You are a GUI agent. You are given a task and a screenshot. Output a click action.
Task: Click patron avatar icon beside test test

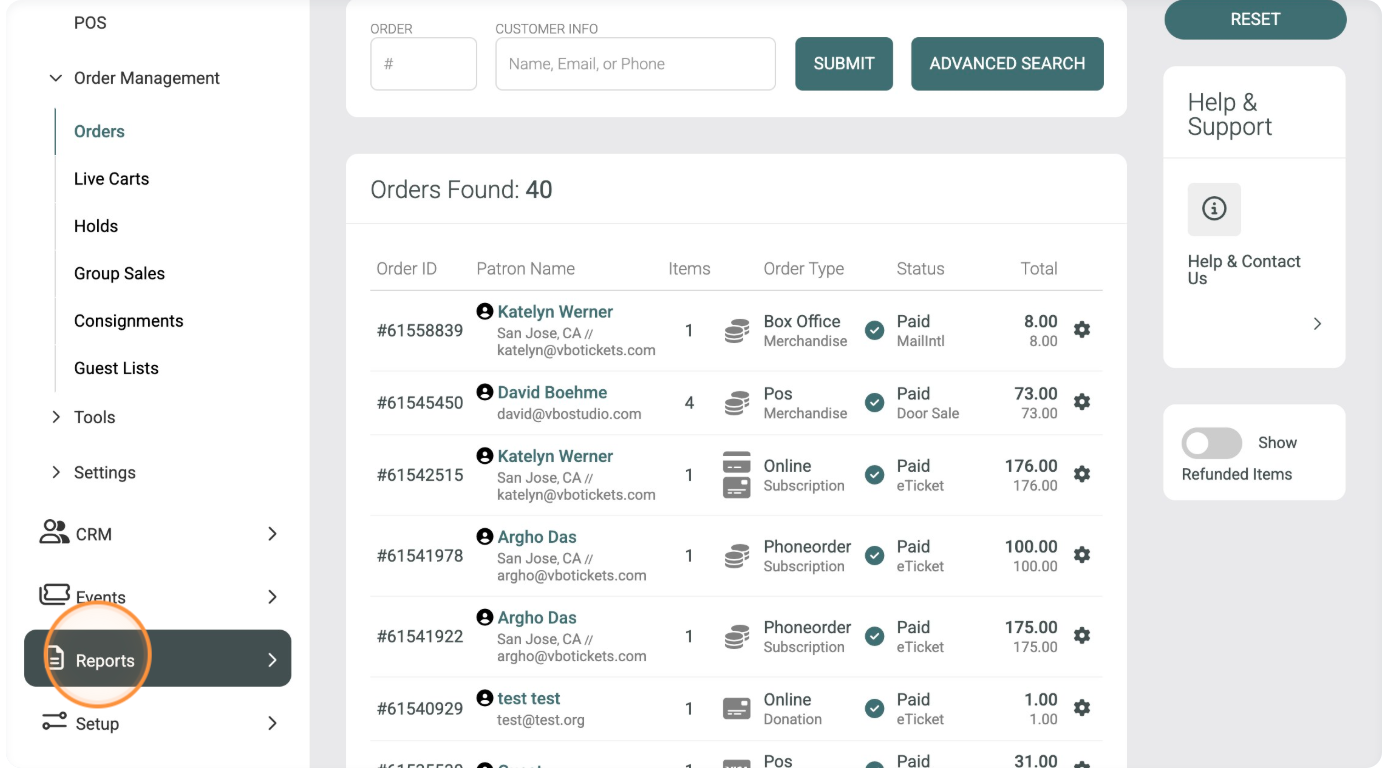coord(485,698)
